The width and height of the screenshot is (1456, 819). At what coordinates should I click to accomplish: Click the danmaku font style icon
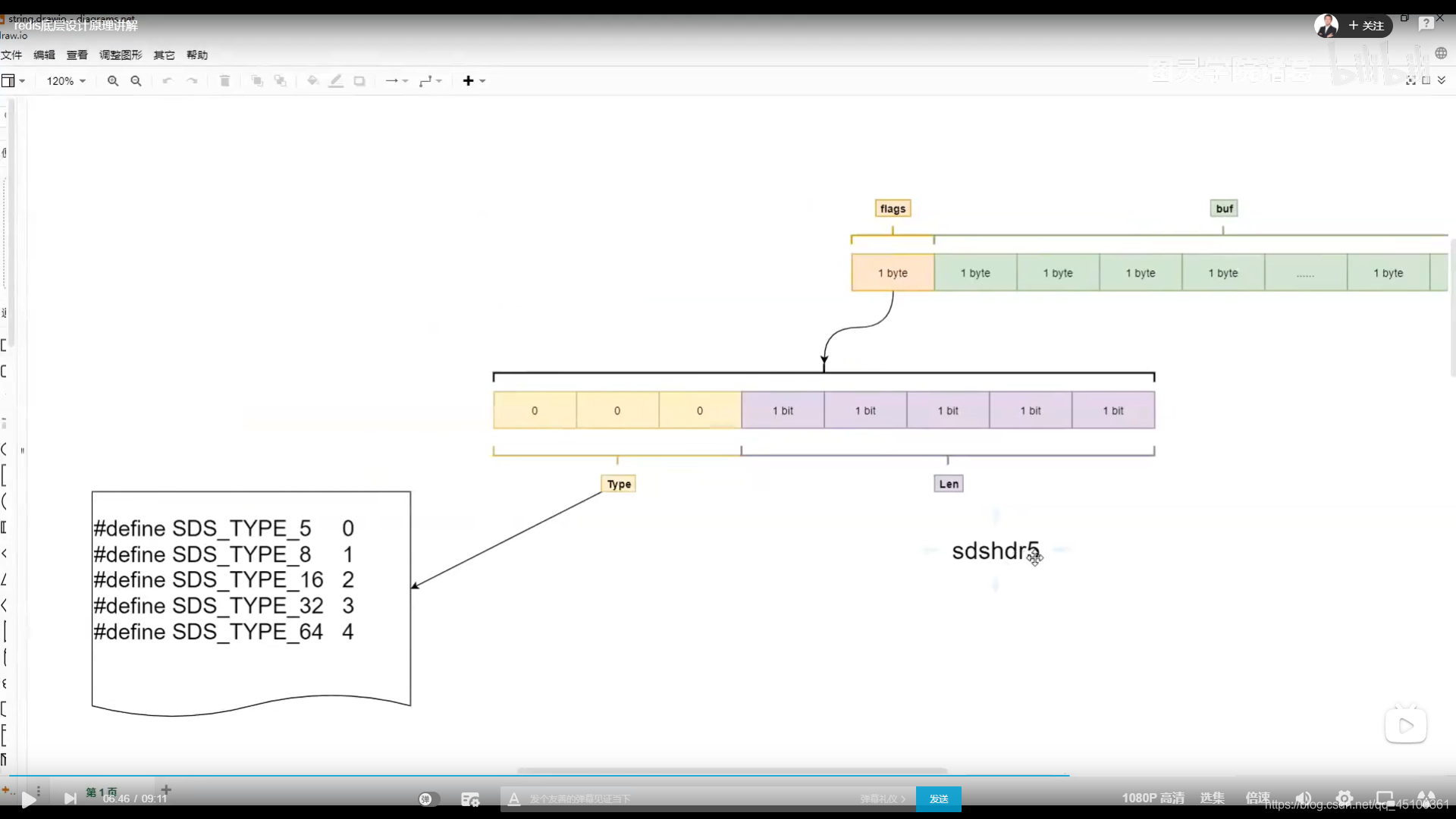click(x=514, y=799)
